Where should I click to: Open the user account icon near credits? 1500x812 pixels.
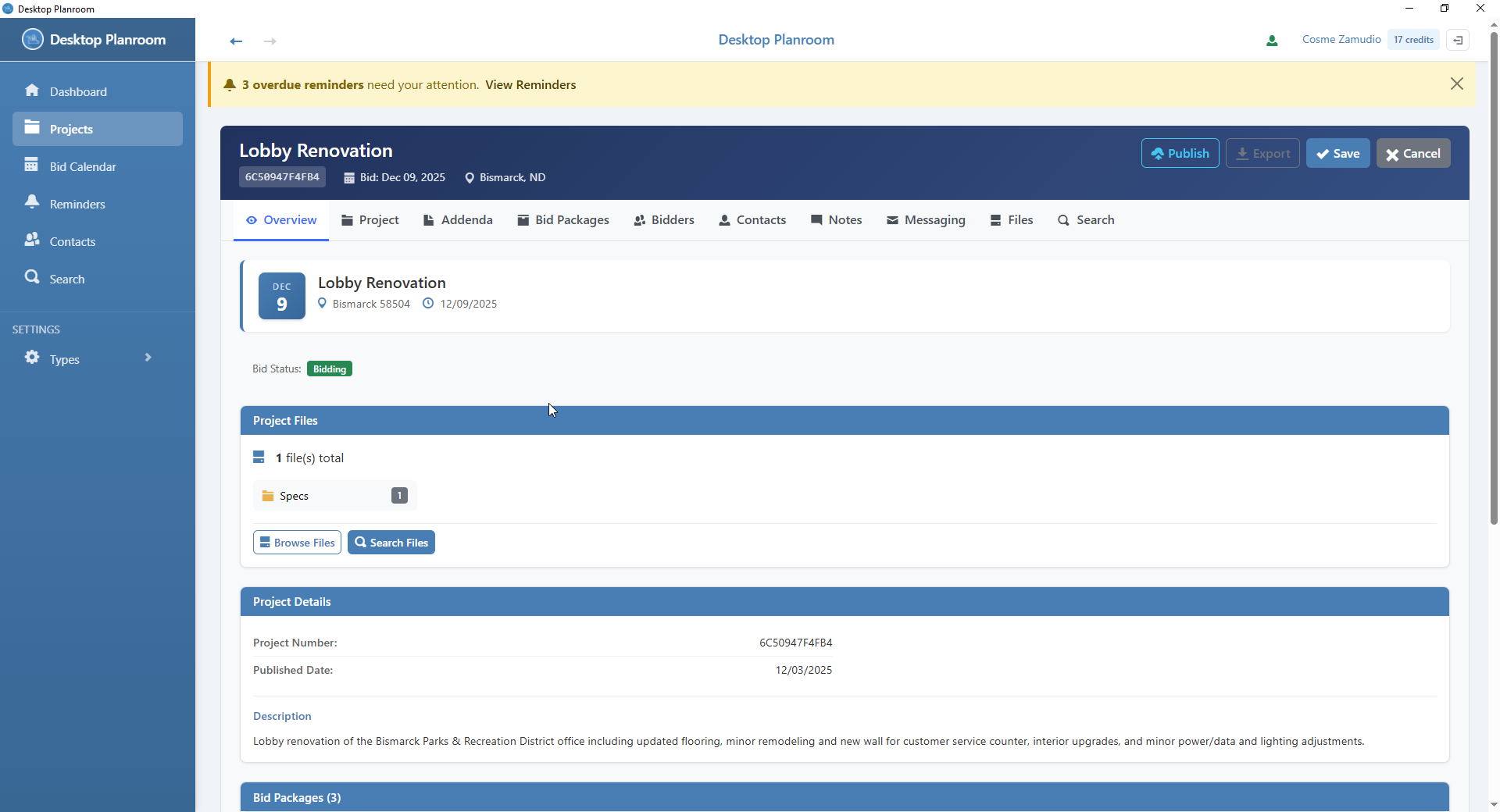(1273, 40)
